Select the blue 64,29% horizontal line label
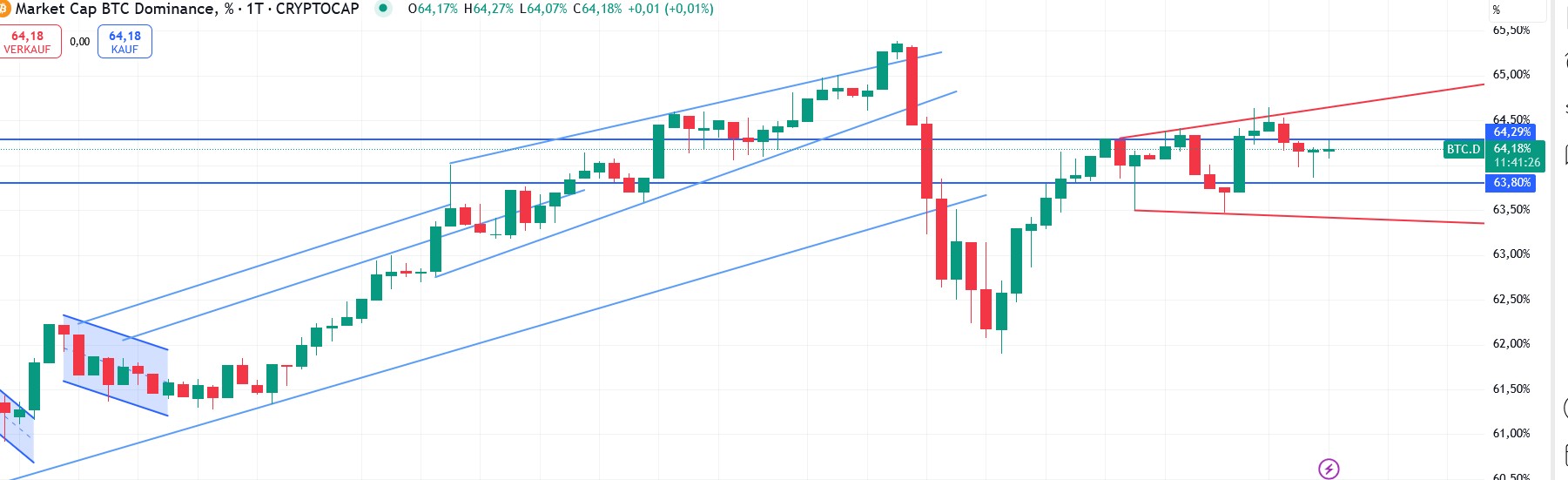The image size is (1568, 480). click(x=1511, y=132)
